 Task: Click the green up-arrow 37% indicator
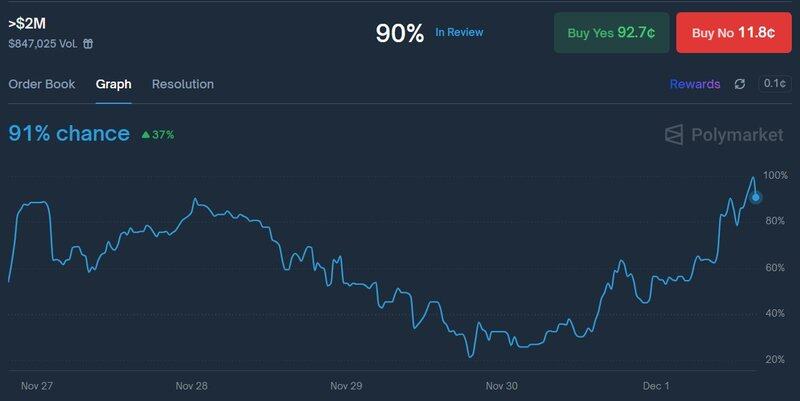[x=158, y=134]
